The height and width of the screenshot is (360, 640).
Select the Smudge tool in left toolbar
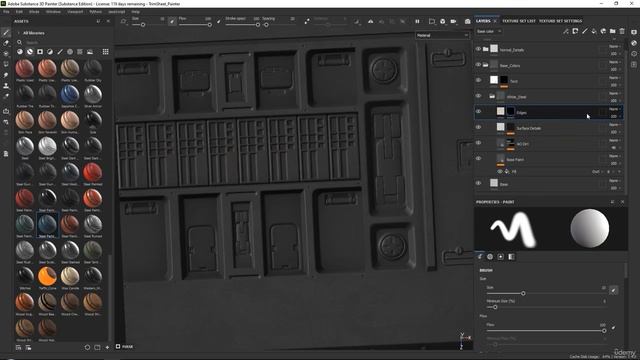(x=6, y=75)
